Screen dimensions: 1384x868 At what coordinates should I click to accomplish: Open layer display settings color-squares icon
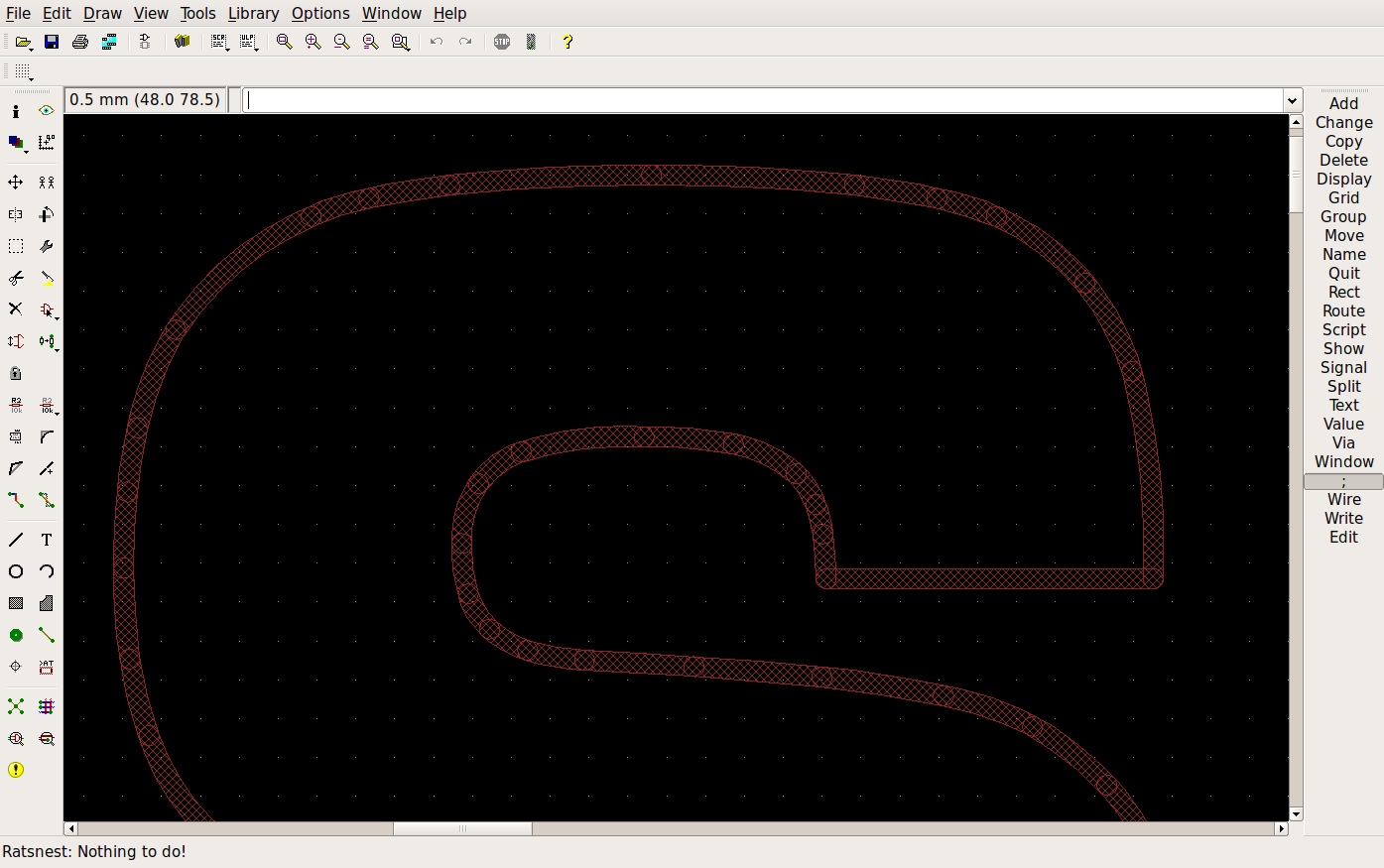pyautogui.click(x=16, y=143)
